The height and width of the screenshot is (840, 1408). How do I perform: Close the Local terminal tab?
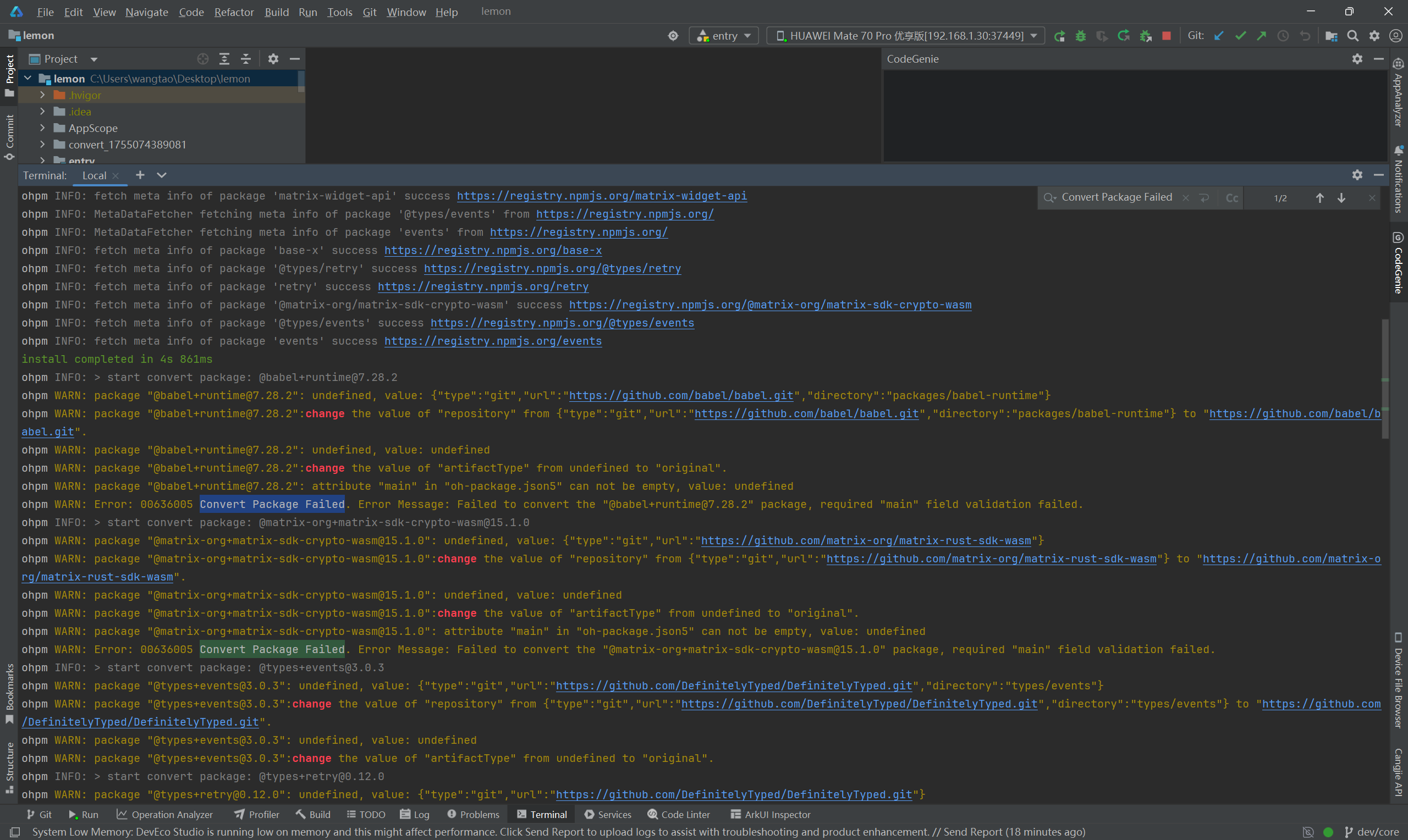[x=116, y=175]
